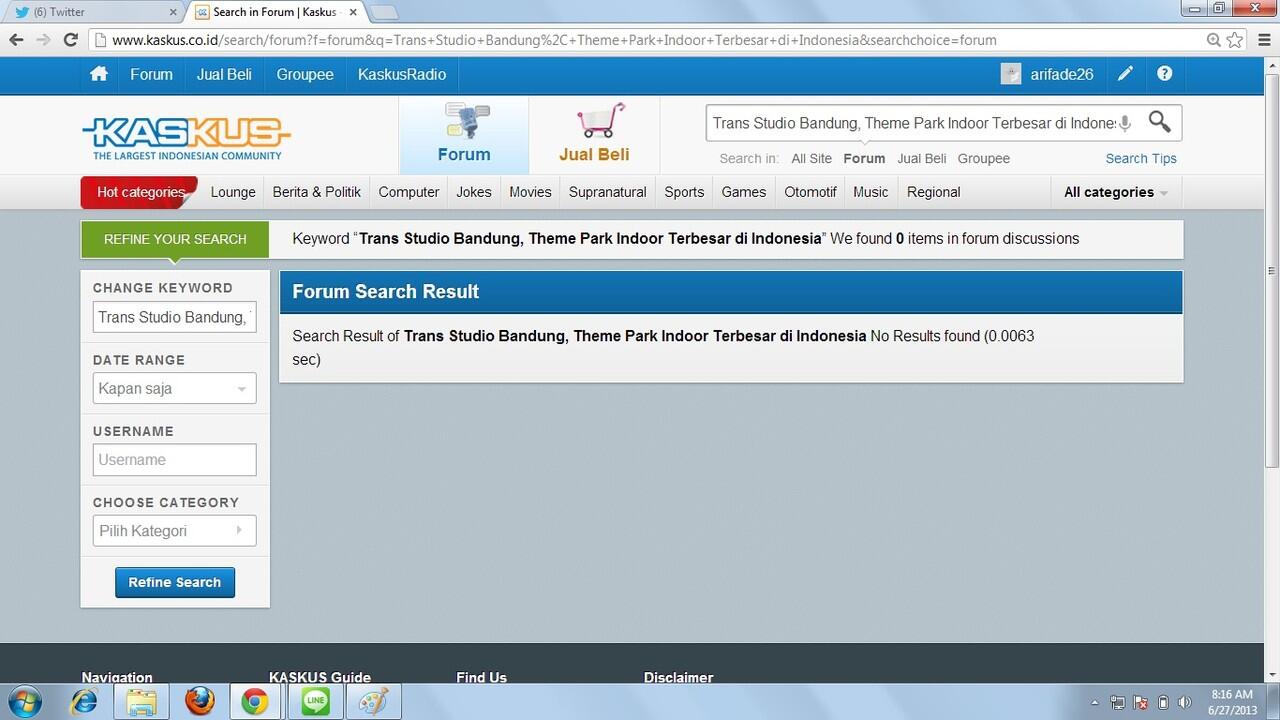The width and height of the screenshot is (1280, 720).
Task: Launch Internet Explorer from taskbar
Action: click(84, 702)
